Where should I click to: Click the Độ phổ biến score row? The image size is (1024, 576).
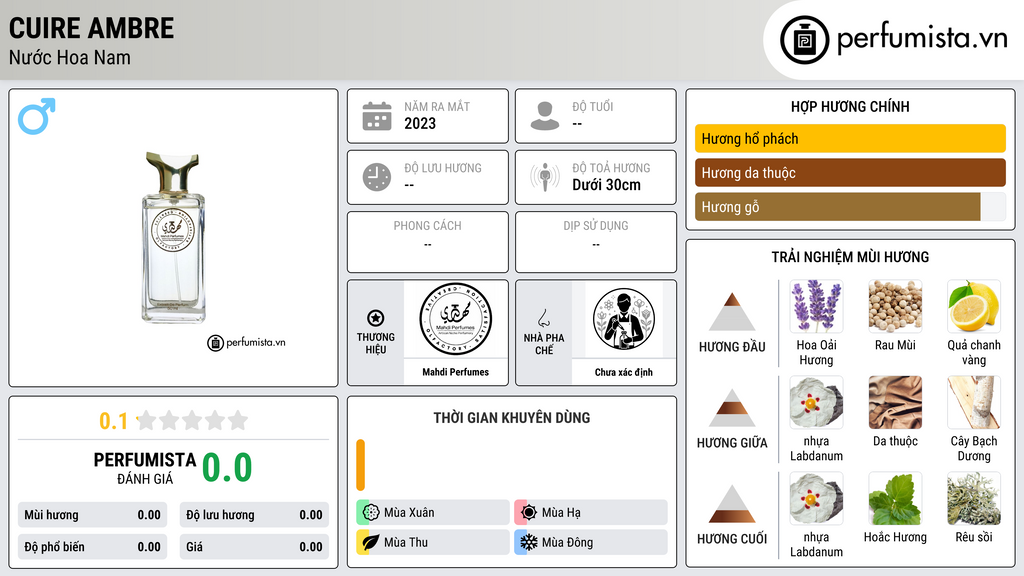tap(93, 547)
